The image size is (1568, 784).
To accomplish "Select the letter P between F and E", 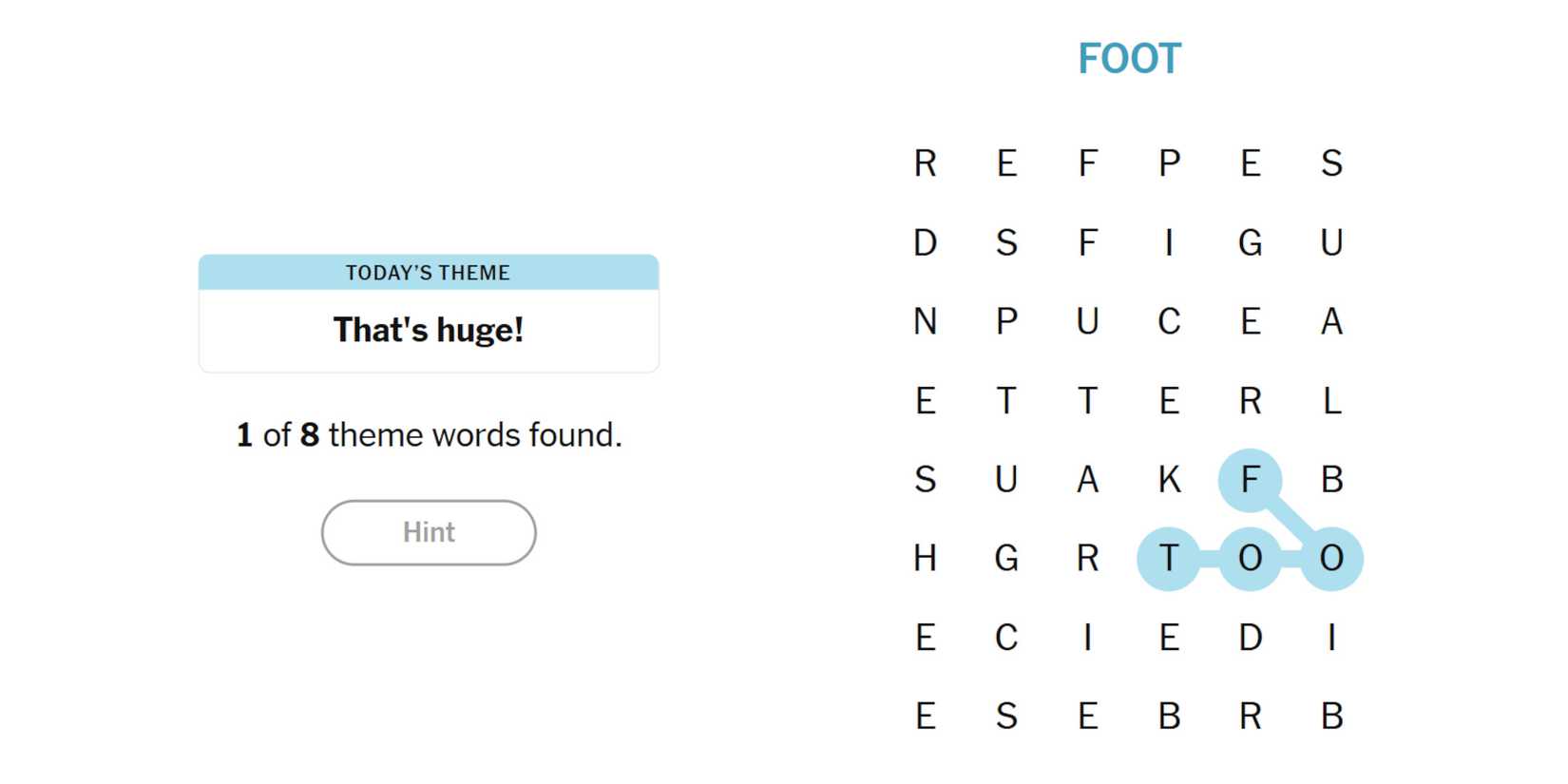I will pos(1169,163).
